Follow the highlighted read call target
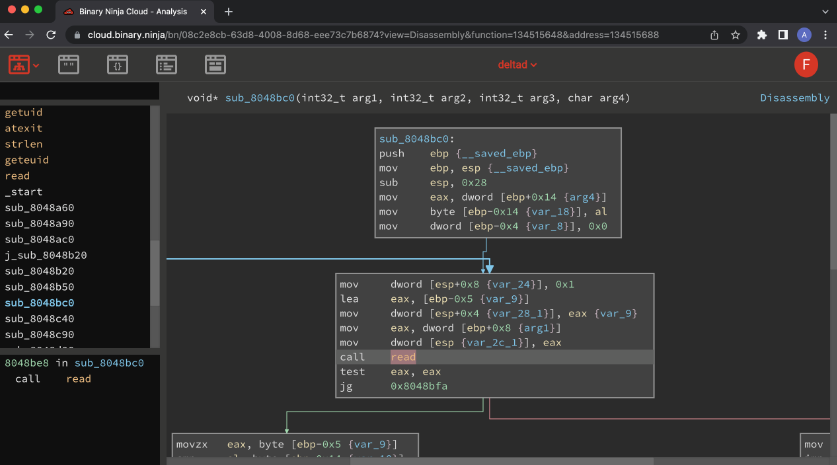The height and width of the screenshot is (465, 837). point(403,357)
